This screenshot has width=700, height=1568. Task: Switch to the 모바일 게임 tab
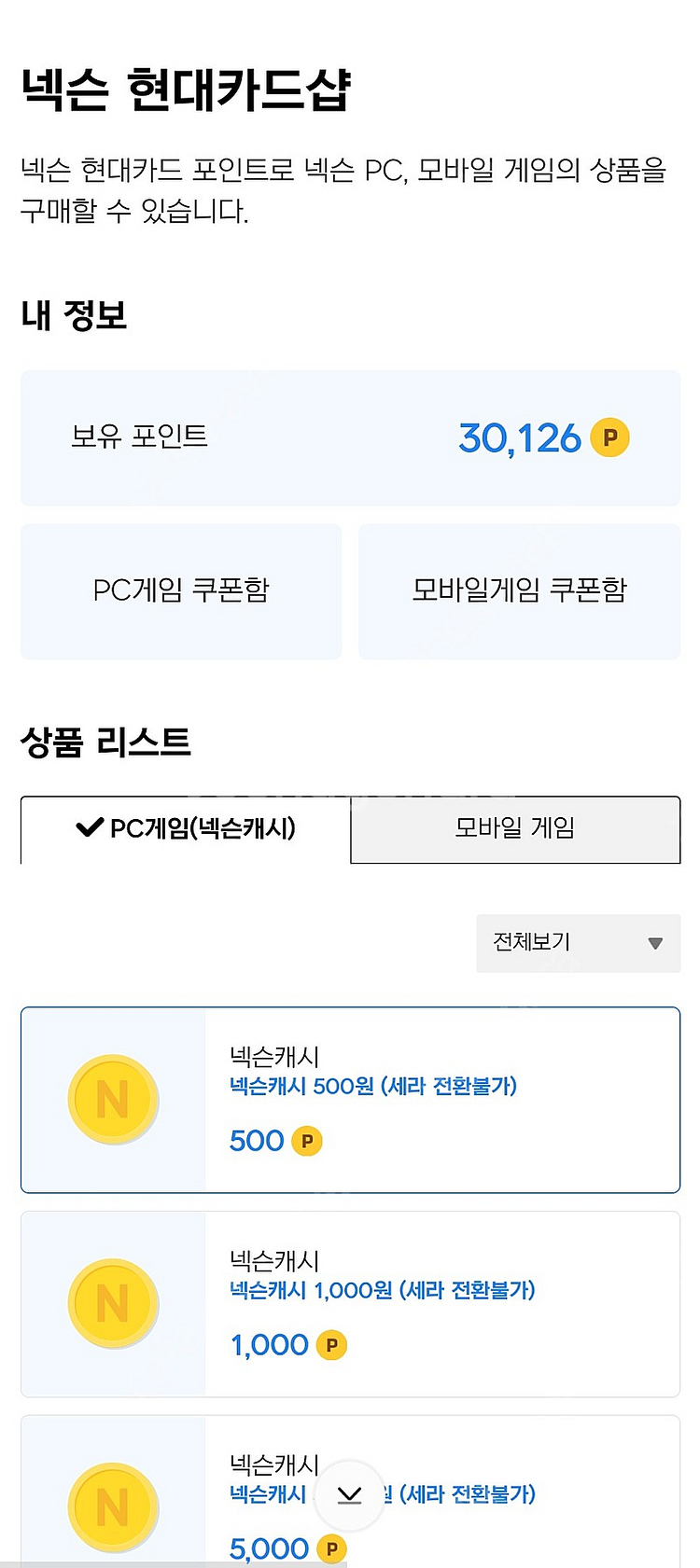515,828
